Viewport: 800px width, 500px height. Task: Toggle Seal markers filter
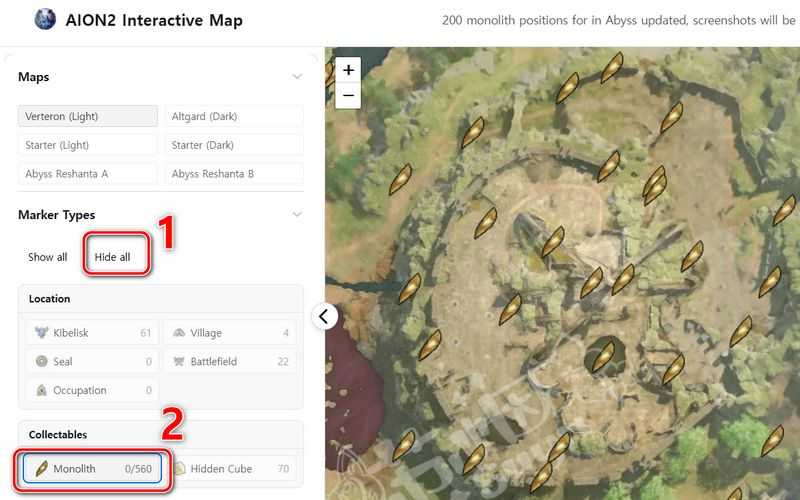(88, 362)
